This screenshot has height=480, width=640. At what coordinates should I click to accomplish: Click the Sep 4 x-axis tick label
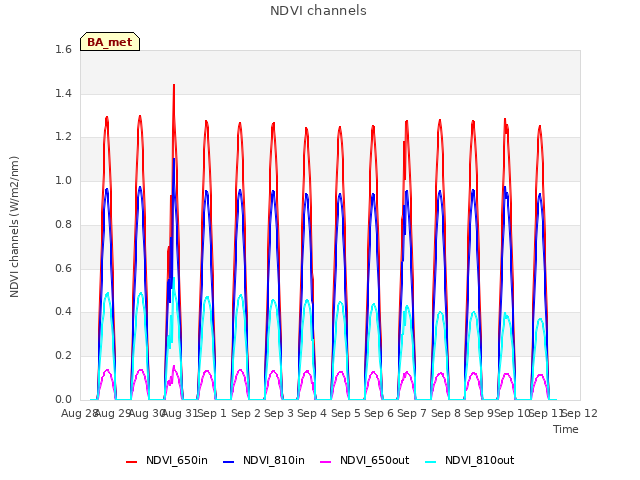pyautogui.click(x=312, y=413)
